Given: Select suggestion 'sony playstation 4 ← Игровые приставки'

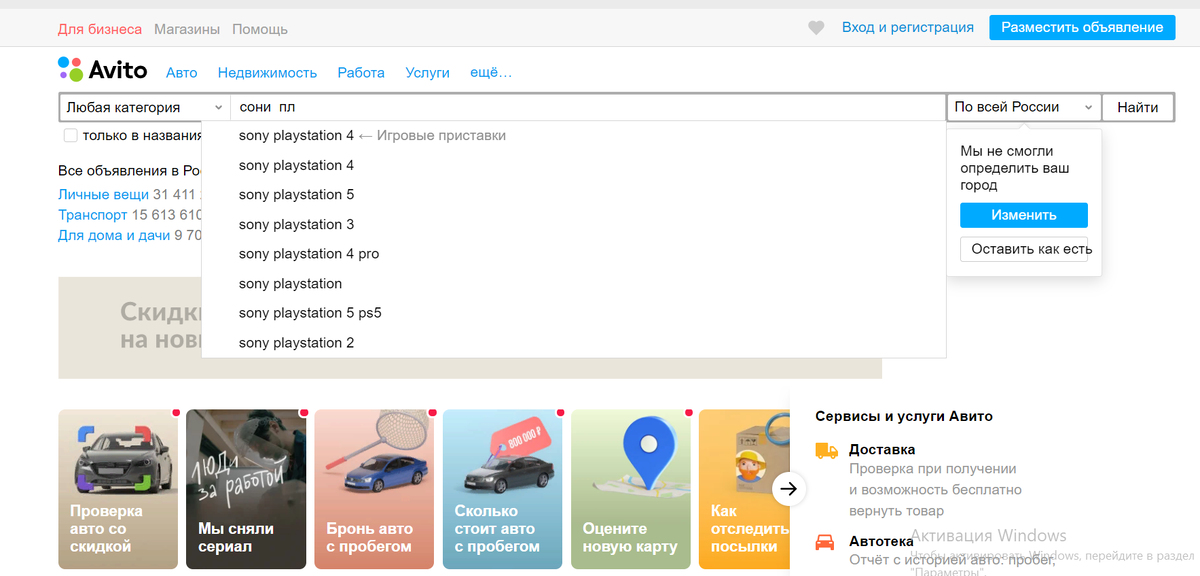Looking at the screenshot, I should click(574, 136).
